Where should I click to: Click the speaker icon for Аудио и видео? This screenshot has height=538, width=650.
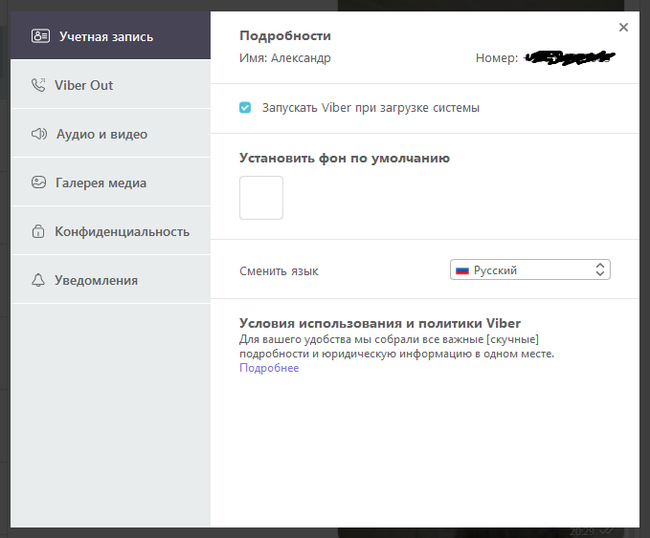(x=39, y=134)
